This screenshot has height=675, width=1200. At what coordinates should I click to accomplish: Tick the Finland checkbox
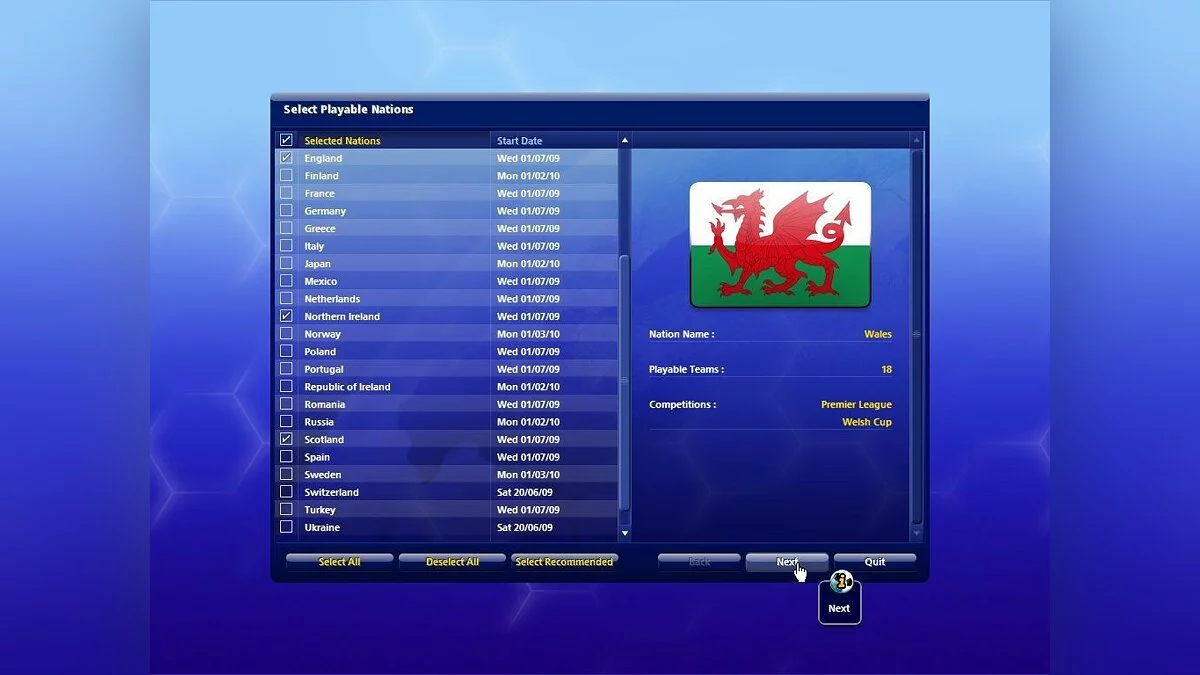(x=286, y=175)
